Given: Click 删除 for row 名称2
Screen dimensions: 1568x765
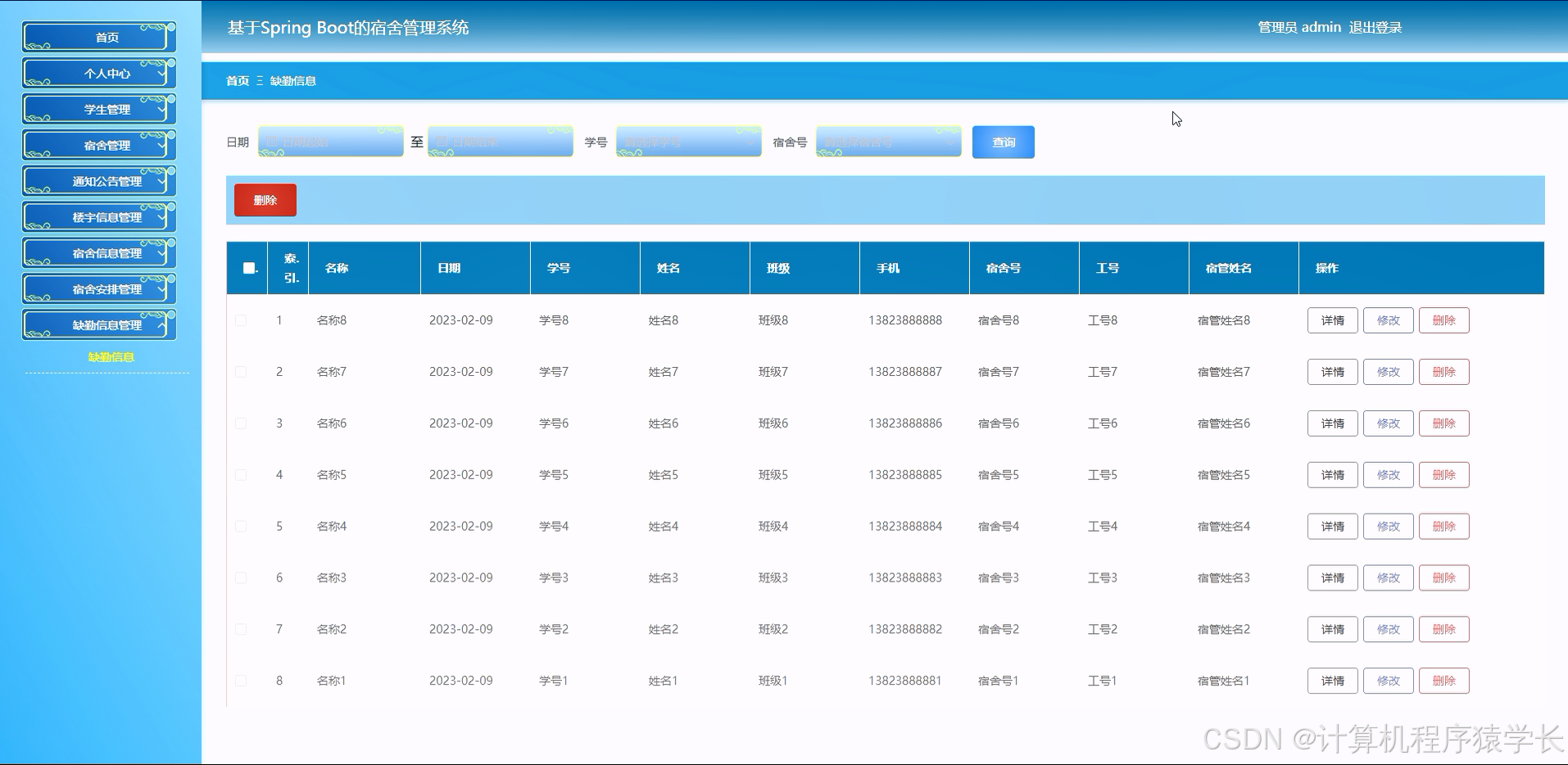Looking at the screenshot, I should [1443, 630].
